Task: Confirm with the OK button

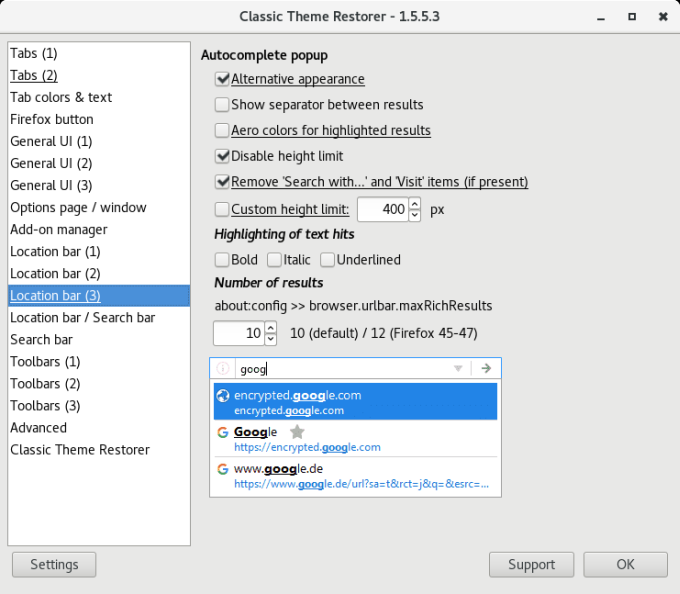Action: (x=625, y=565)
